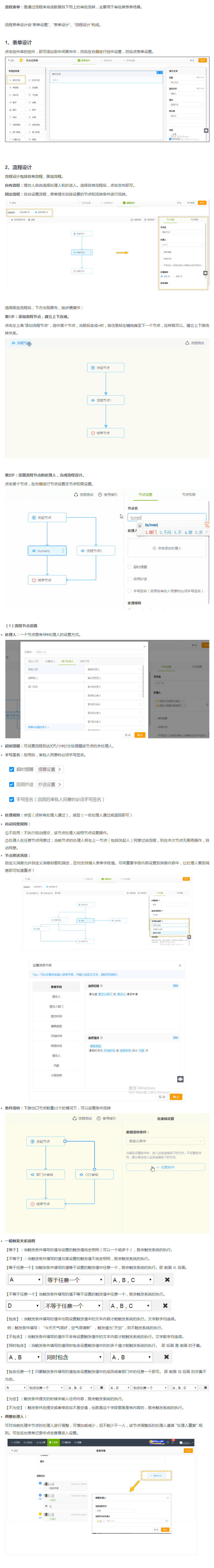
Task: Pick 小组名称 in the 表单字段 list
Action: point(56,1075)
